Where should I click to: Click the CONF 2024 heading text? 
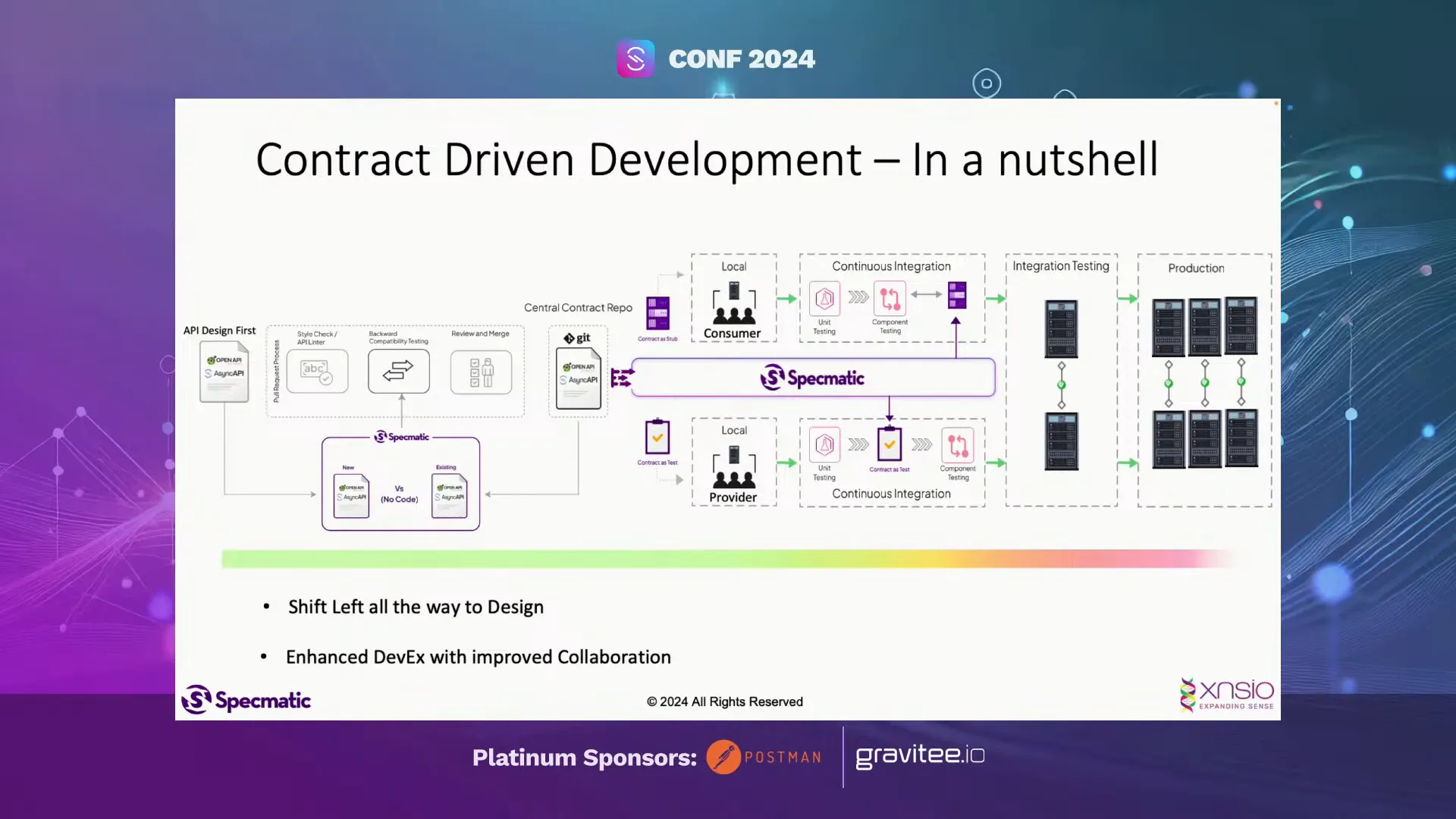pyautogui.click(x=742, y=59)
